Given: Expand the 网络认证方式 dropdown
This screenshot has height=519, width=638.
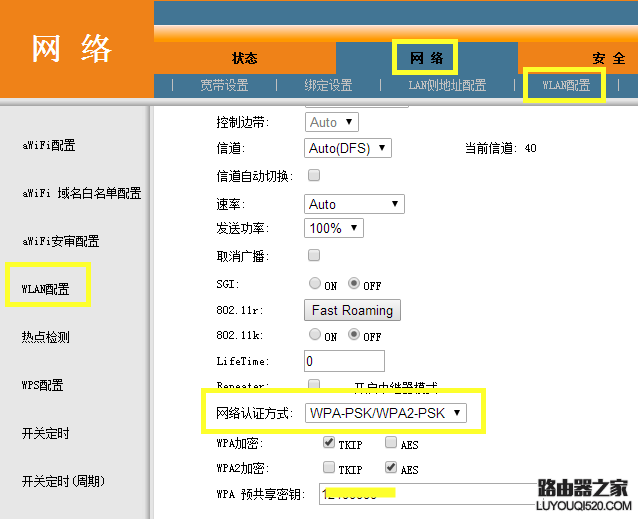Looking at the screenshot, I should (386, 413).
